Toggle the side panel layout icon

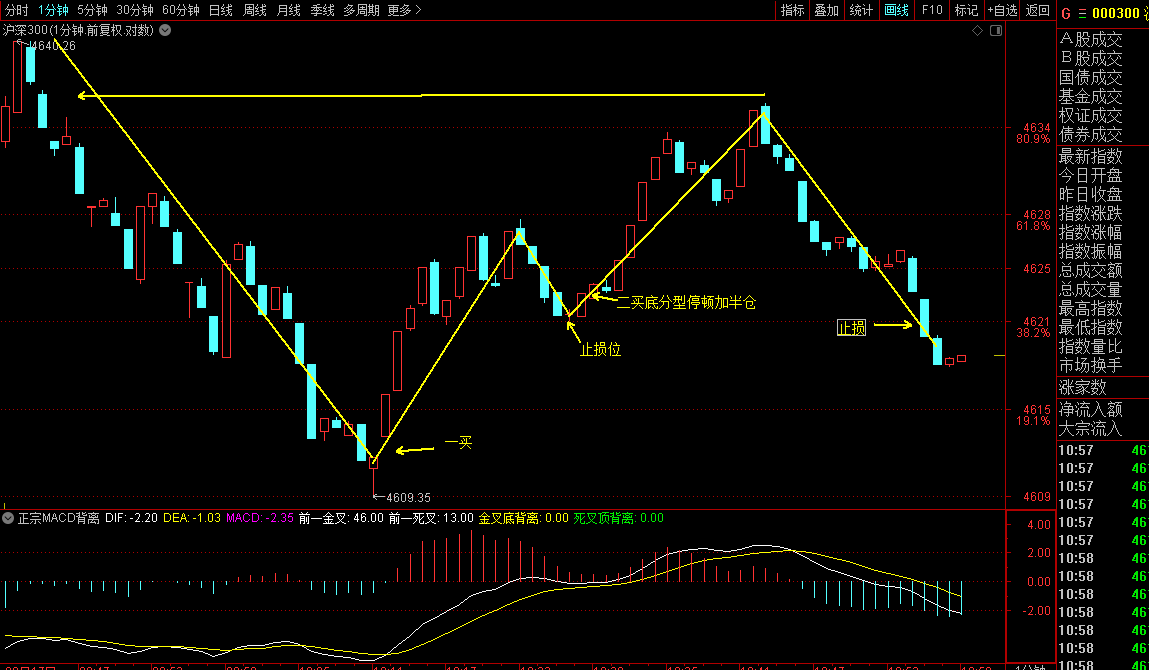(x=995, y=31)
